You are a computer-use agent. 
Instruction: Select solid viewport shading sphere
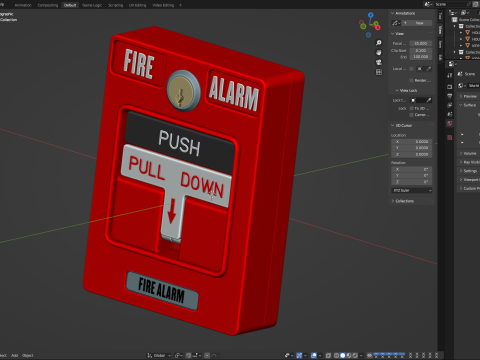[x=342, y=355]
